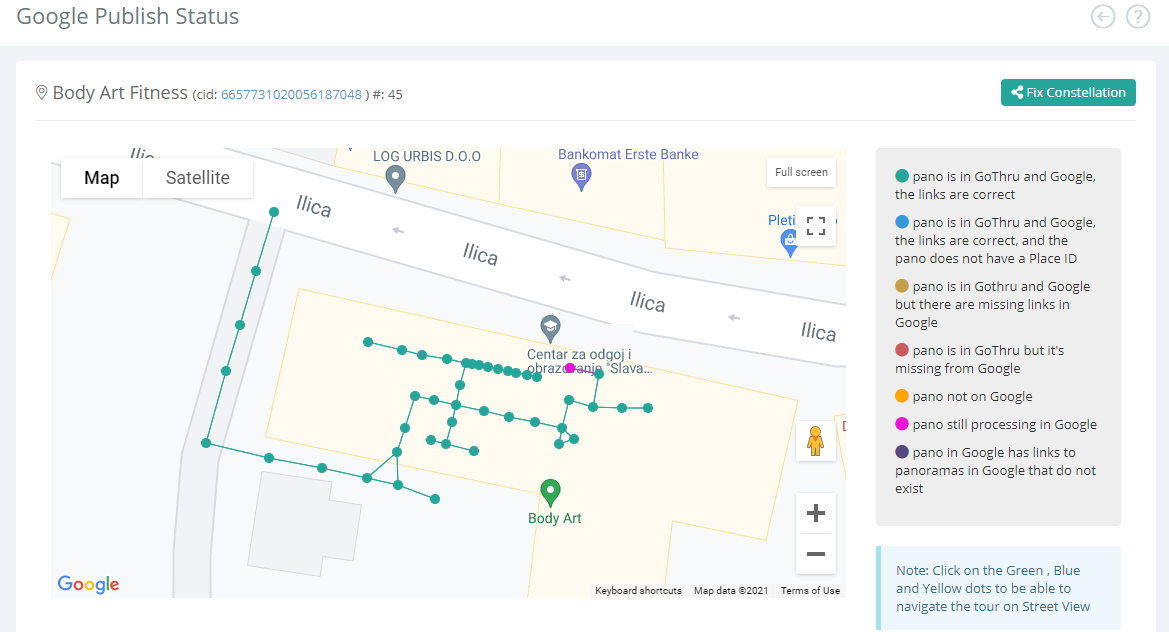This screenshot has width=1169, height=632.
Task: Select the magenta processing pano dot
Action: pyautogui.click(x=570, y=367)
